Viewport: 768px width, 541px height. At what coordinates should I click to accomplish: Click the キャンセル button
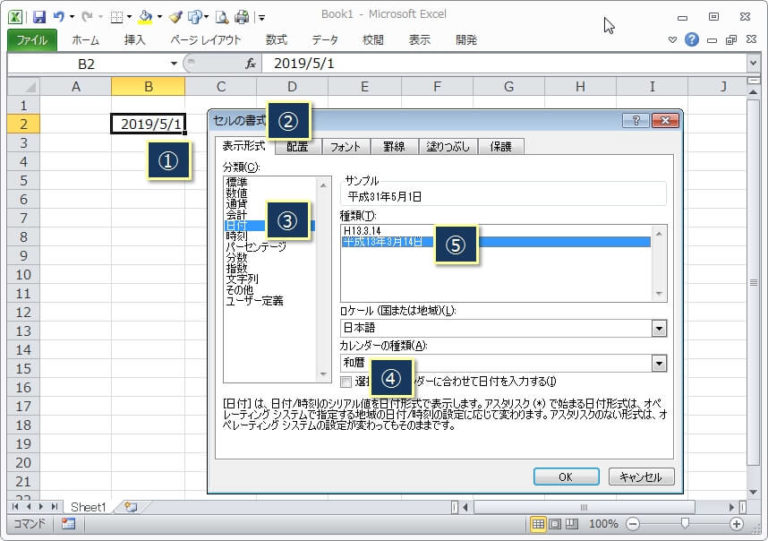[x=641, y=477]
